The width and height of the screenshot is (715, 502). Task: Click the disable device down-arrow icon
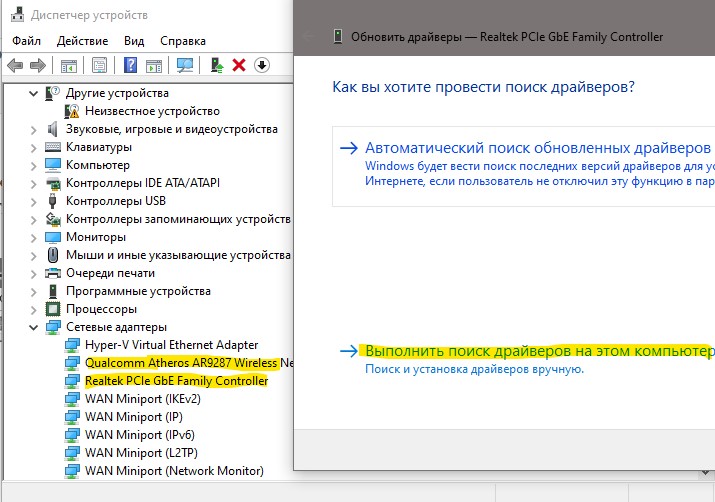pyautogui.click(x=262, y=65)
